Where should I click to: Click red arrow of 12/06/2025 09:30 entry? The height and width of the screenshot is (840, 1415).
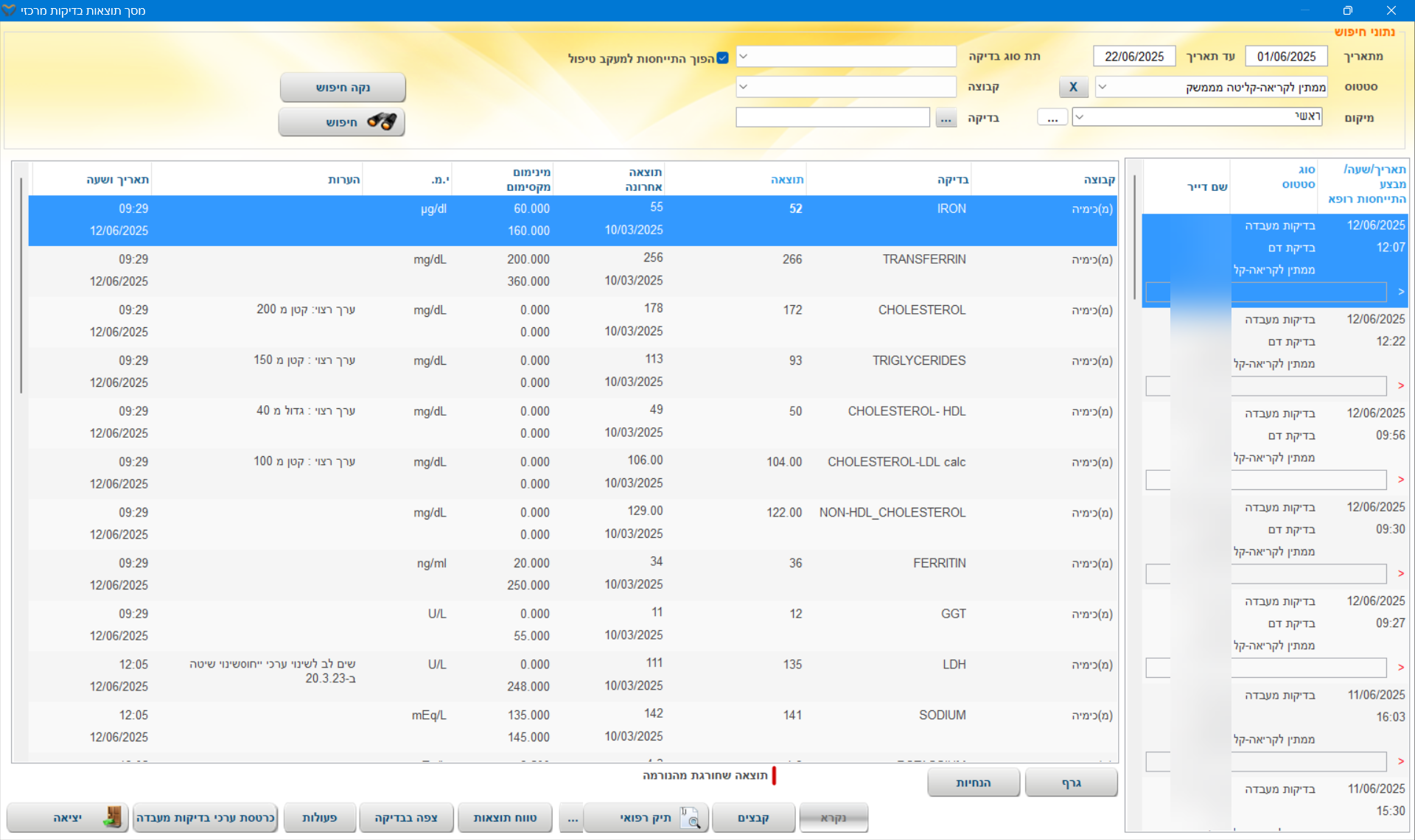click(x=1401, y=573)
